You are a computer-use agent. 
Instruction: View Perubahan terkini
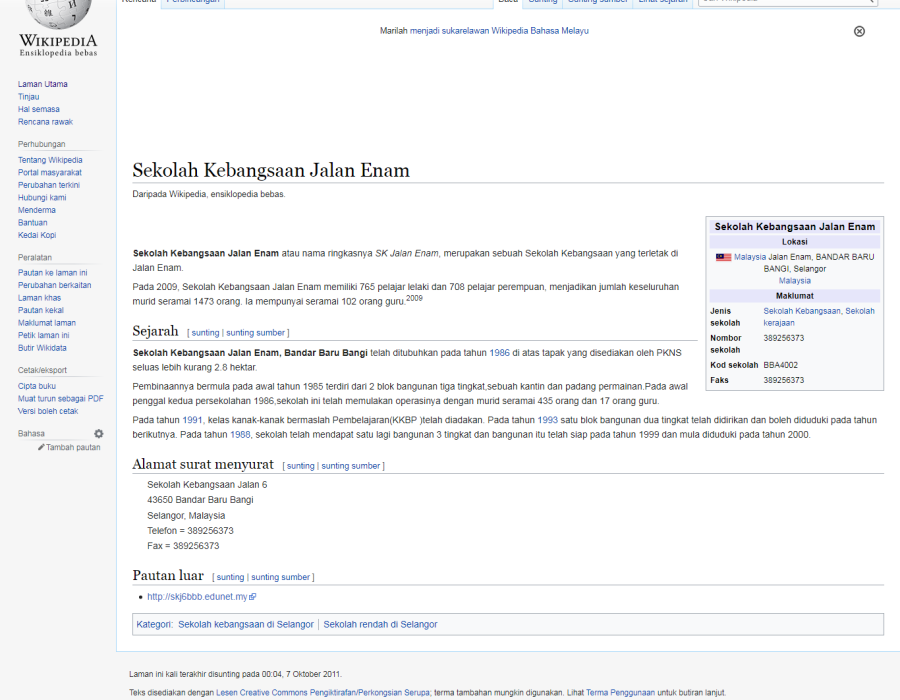point(49,185)
